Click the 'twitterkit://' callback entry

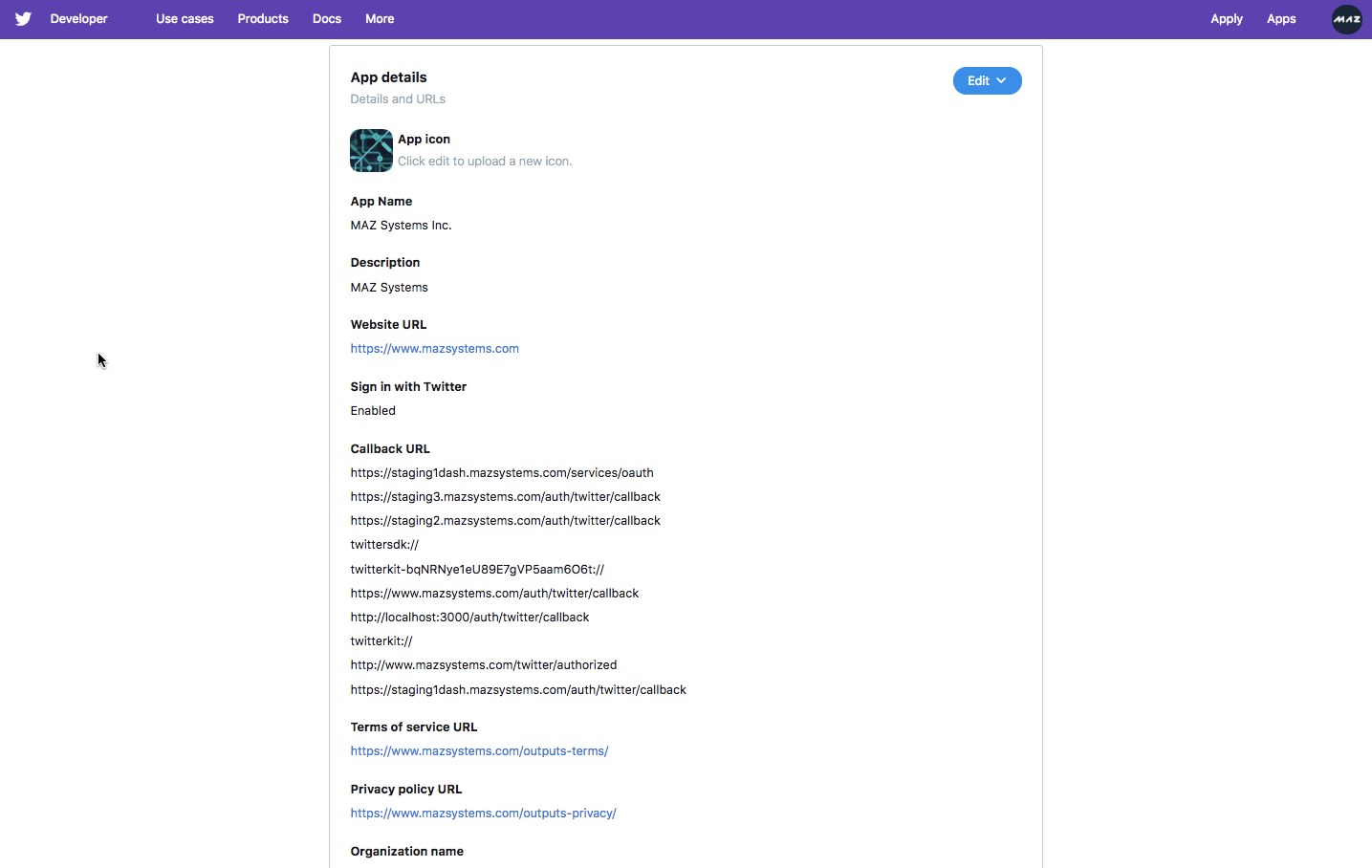tap(381, 641)
